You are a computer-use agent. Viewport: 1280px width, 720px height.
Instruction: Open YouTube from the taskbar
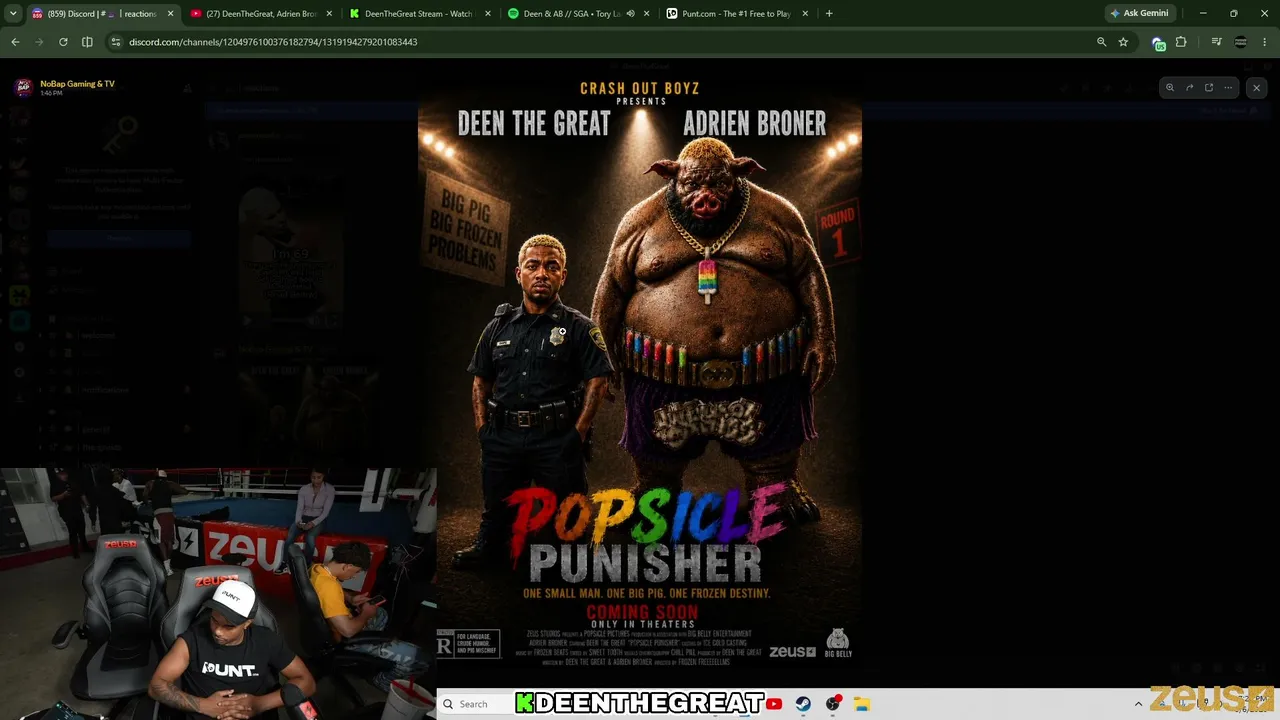(774, 704)
